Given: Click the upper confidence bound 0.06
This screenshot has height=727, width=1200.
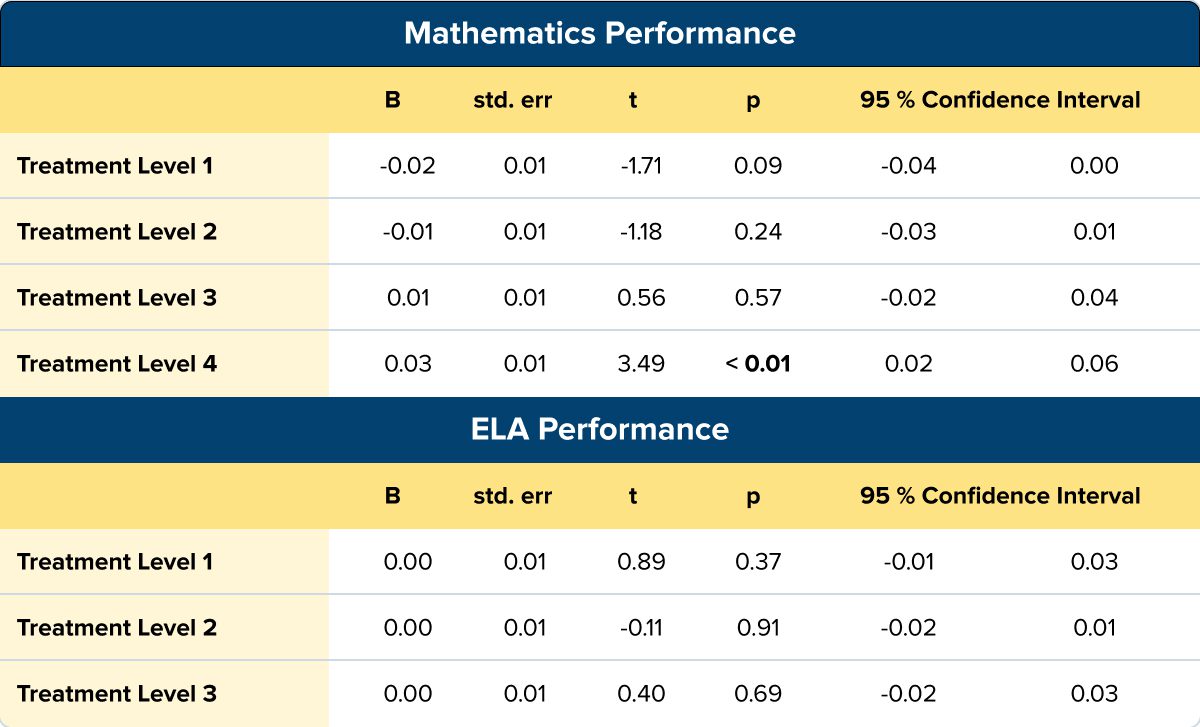Looking at the screenshot, I should (1094, 364).
